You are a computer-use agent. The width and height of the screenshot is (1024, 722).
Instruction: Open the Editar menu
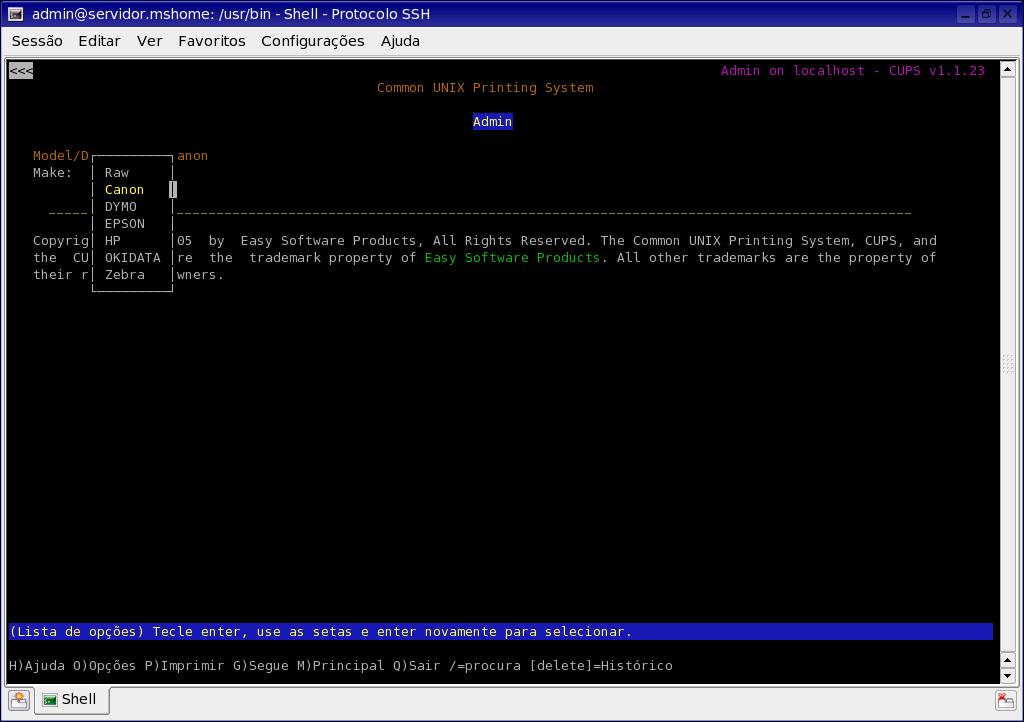pos(99,41)
